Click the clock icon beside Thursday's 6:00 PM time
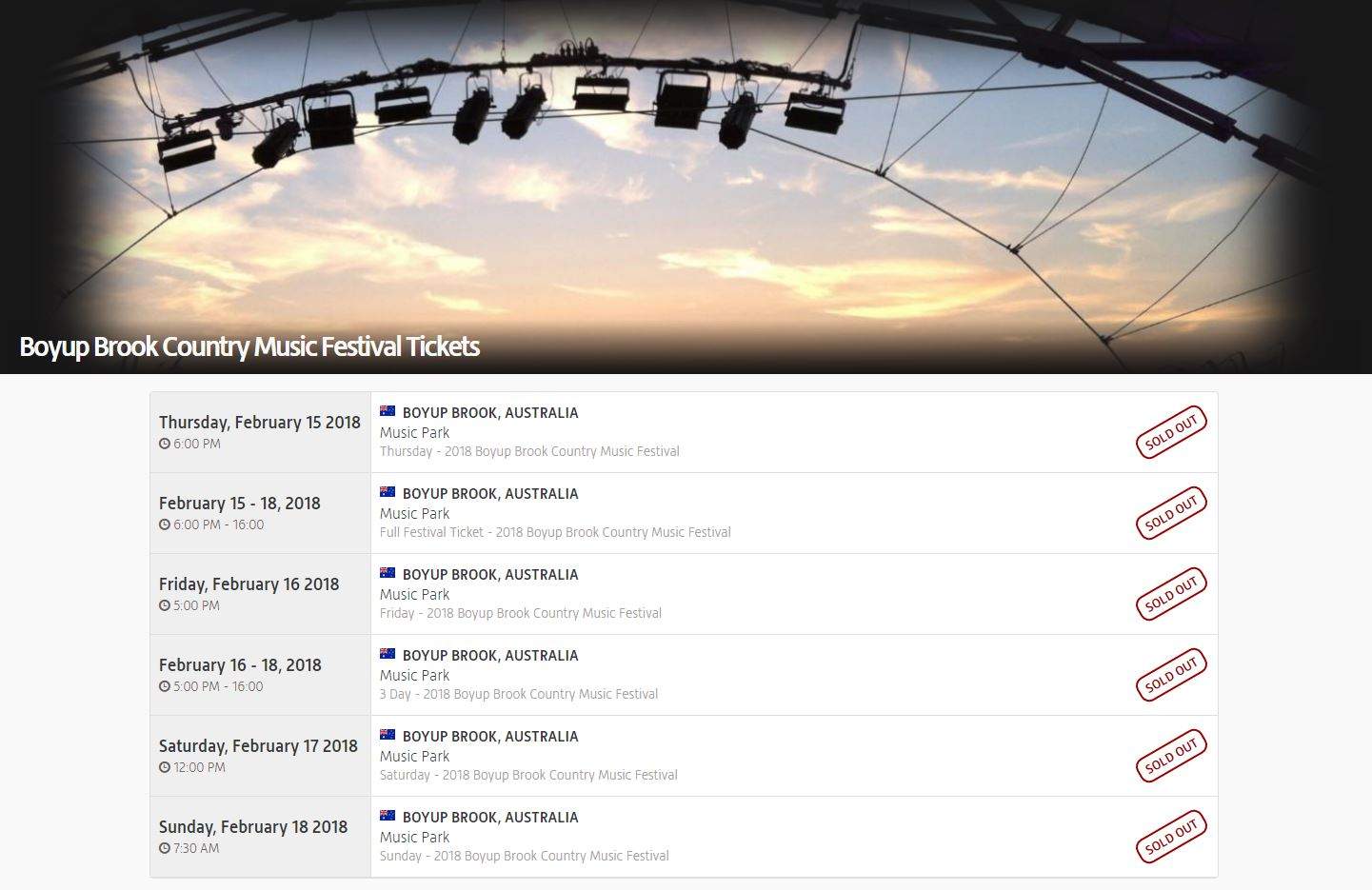Viewport: 1372px width, 890px height. pos(164,444)
